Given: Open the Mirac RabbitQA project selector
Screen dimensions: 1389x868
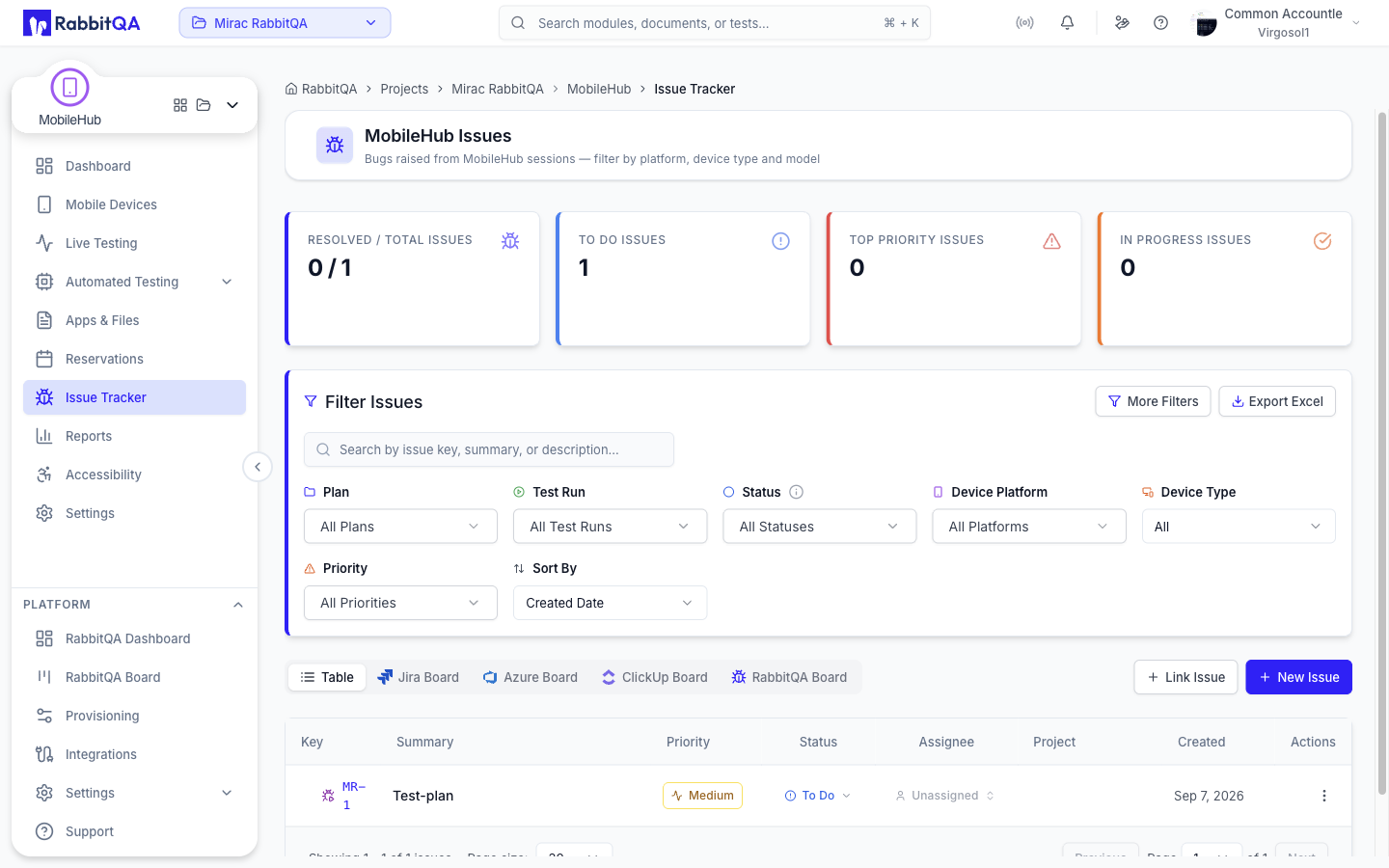Looking at the screenshot, I should [285, 23].
